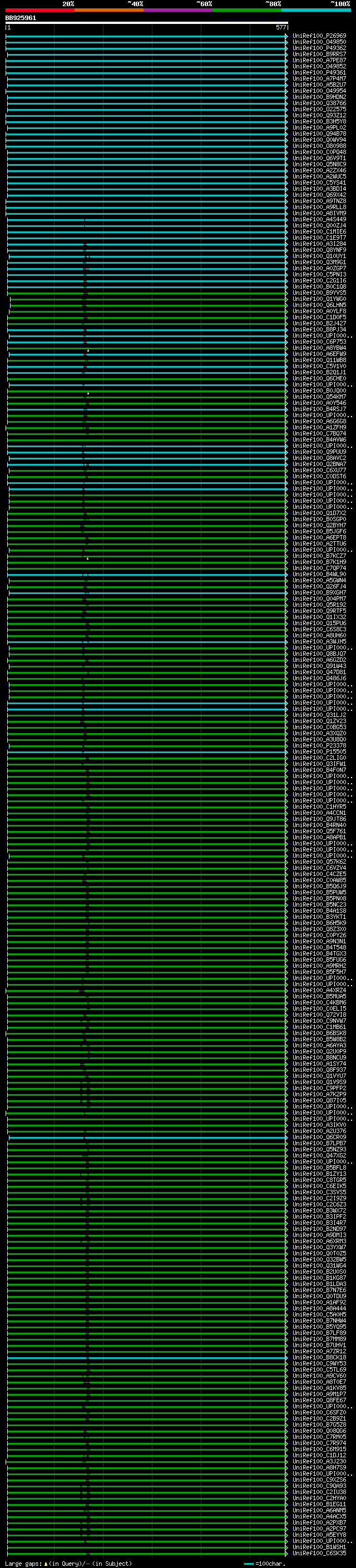The height and width of the screenshot is (1568, 356).
Task: Open hit UniRef100_A1SY74
Action: click(x=319, y=1064)
